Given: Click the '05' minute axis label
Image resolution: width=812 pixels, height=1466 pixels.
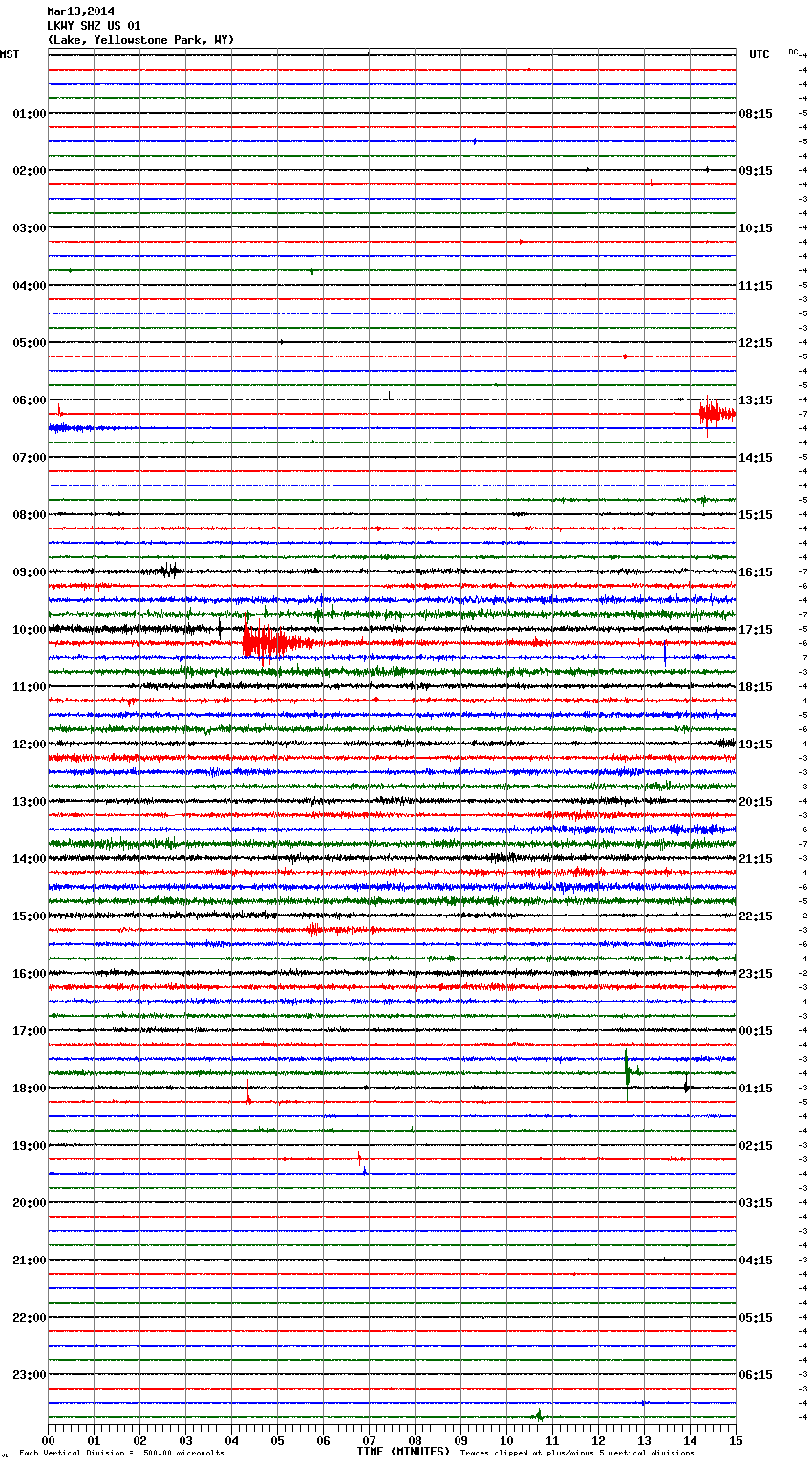Looking at the screenshot, I should point(277,1440).
